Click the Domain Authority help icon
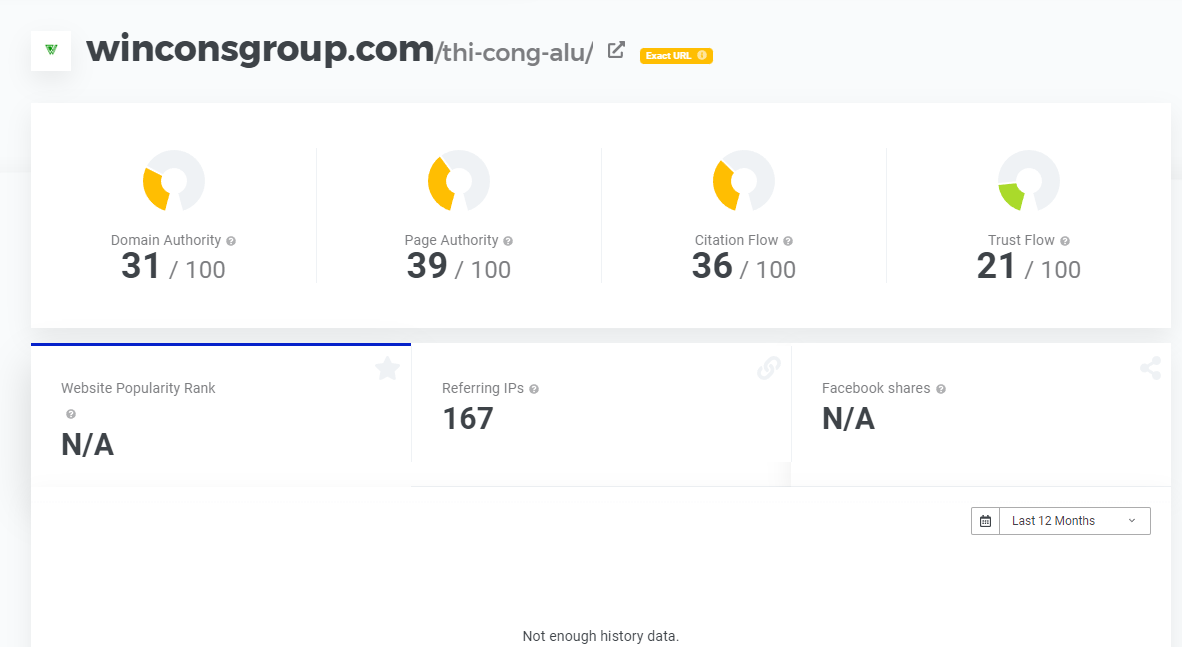This screenshot has width=1182, height=647. pos(231,241)
